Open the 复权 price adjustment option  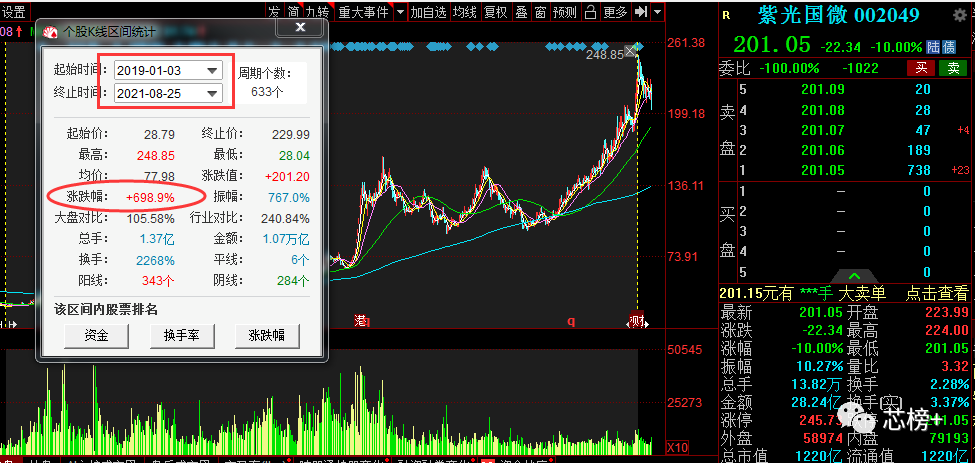pos(496,11)
